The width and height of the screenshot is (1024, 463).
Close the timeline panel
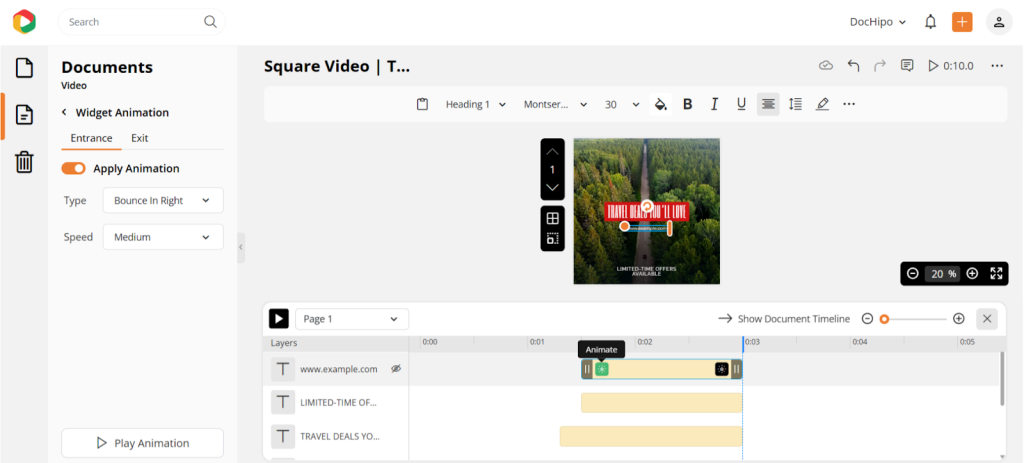987,319
